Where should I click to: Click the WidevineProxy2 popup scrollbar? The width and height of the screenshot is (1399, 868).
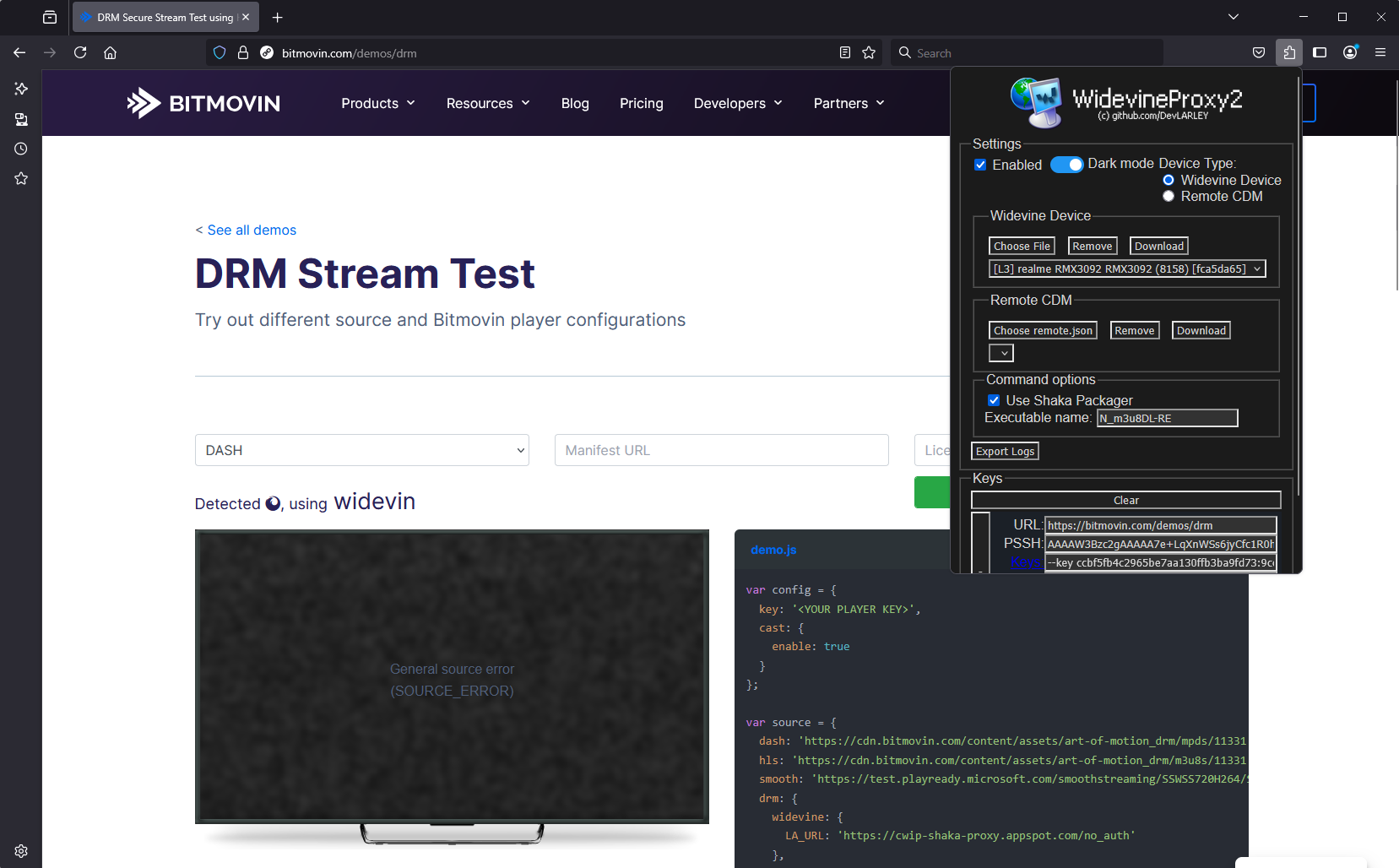(1298, 287)
